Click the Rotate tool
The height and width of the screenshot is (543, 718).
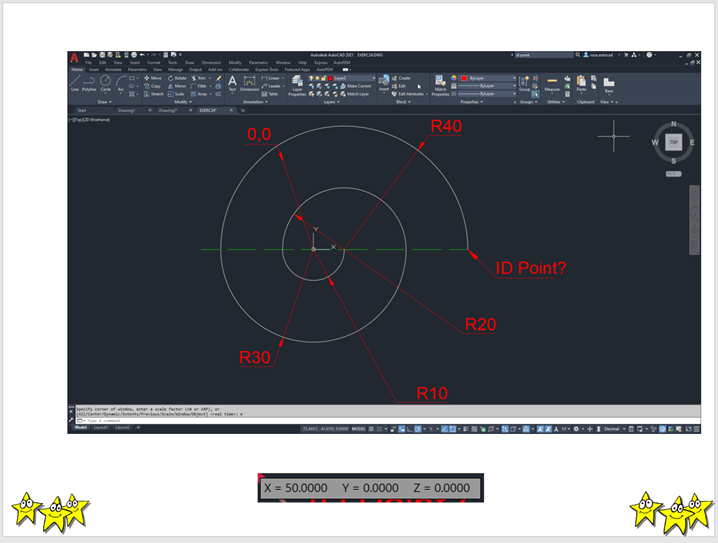coord(177,78)
